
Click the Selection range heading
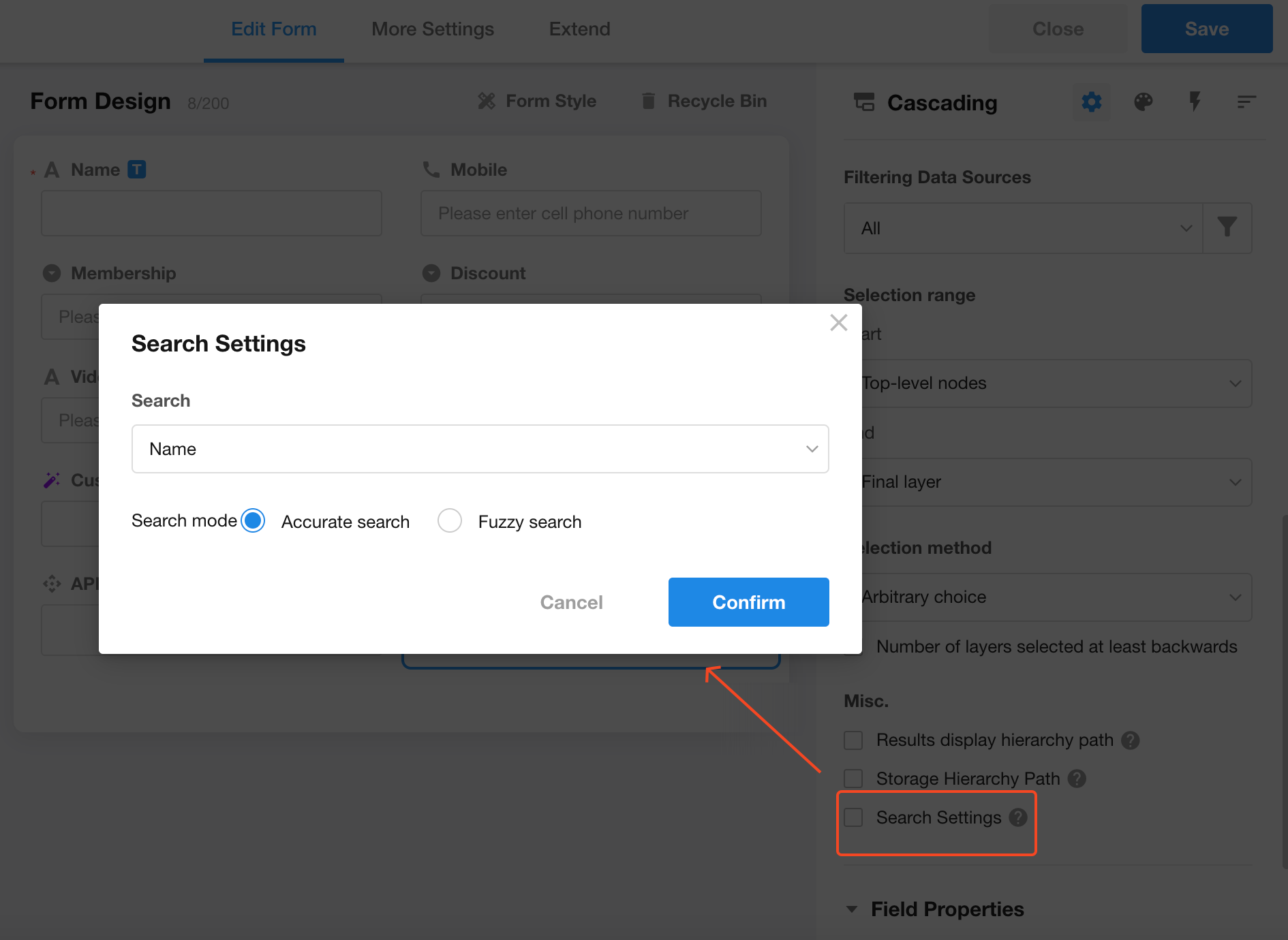[910, 295]
